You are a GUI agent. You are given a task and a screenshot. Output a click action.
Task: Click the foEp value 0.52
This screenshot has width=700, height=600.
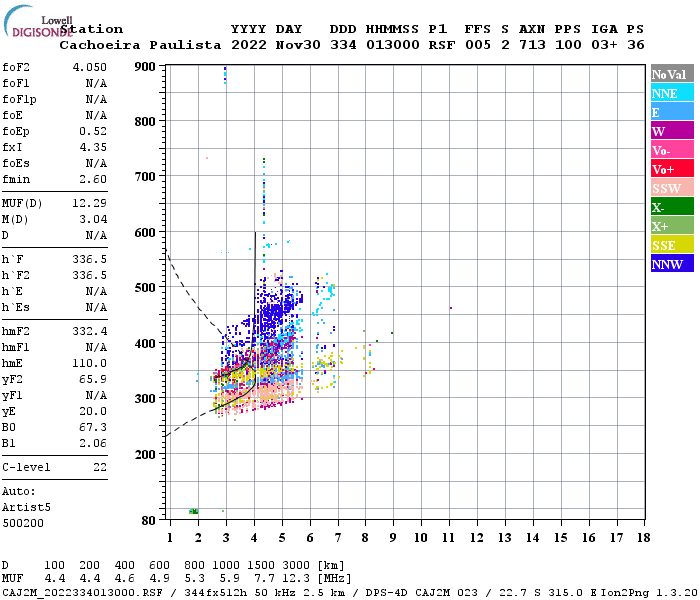pos(93,131)
